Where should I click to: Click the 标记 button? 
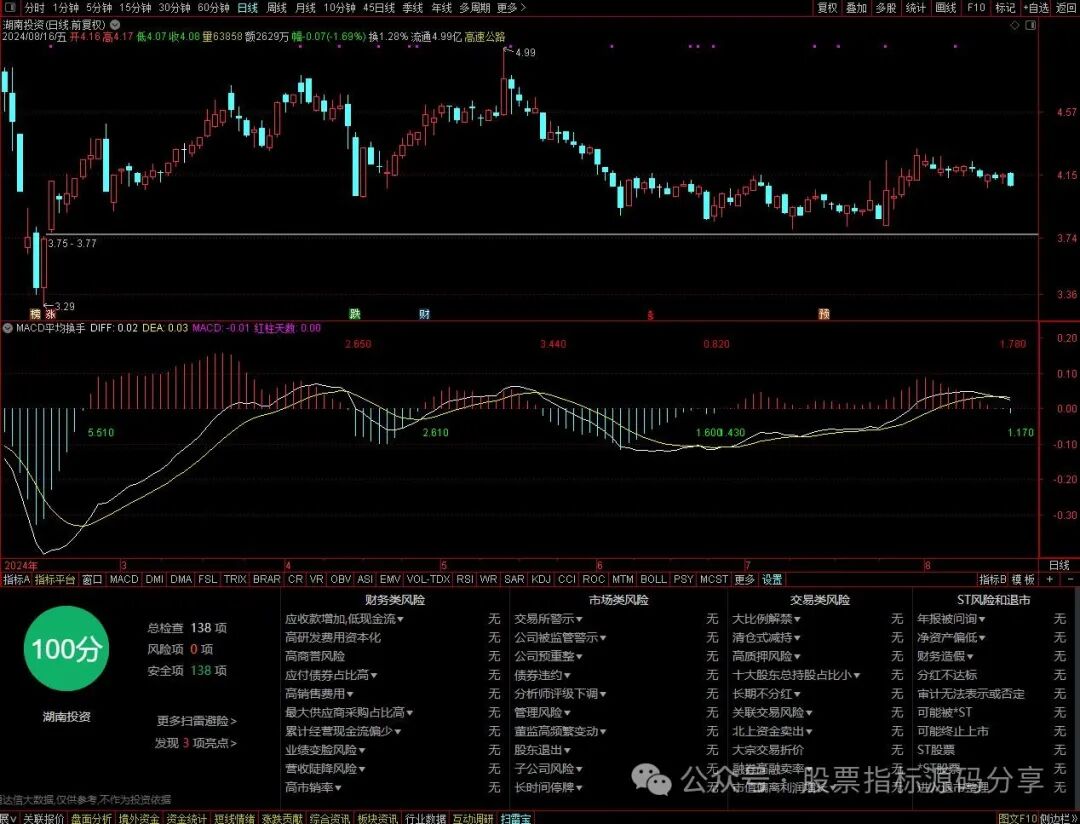(x=1005, y=8)
